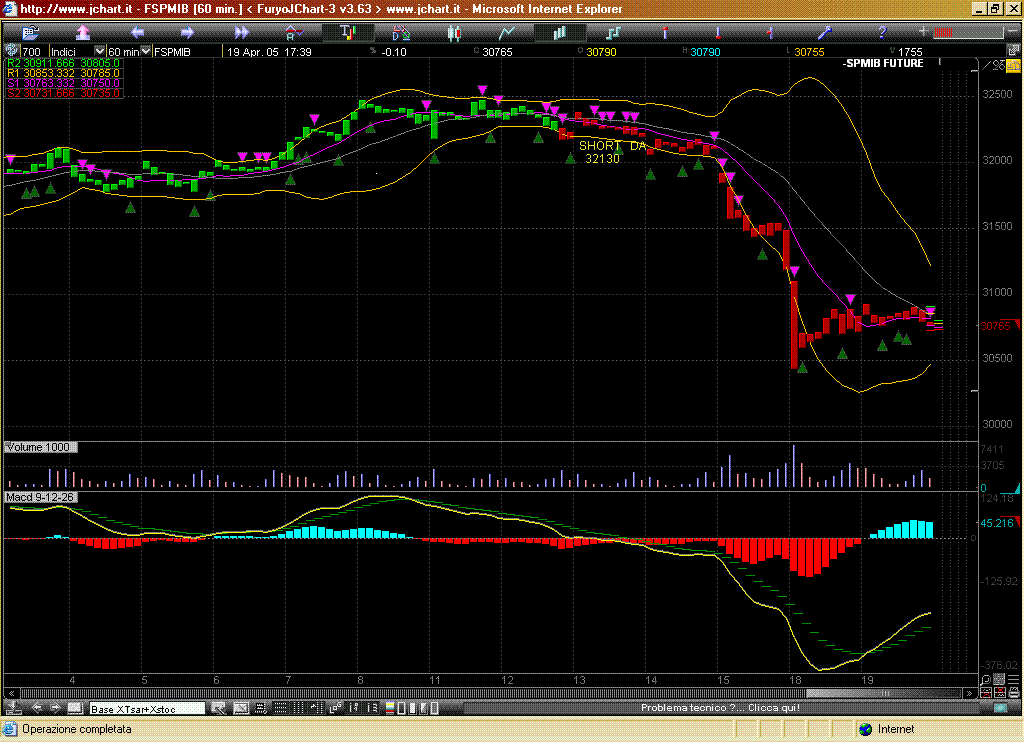Open the 60 min timeframe dropdown
This screenshot has height=742, width=1024.
click(146, 51)
